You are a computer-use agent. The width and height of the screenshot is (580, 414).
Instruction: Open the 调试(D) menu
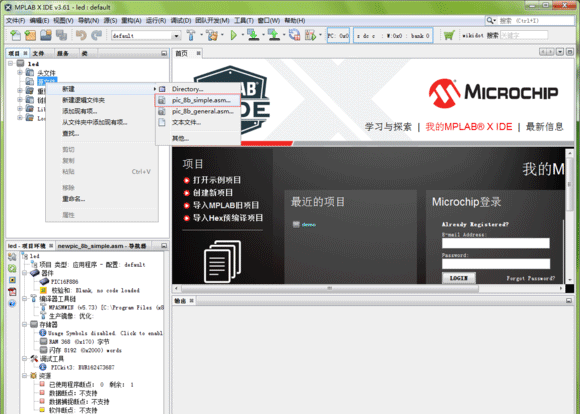click(x=181, y=21)
